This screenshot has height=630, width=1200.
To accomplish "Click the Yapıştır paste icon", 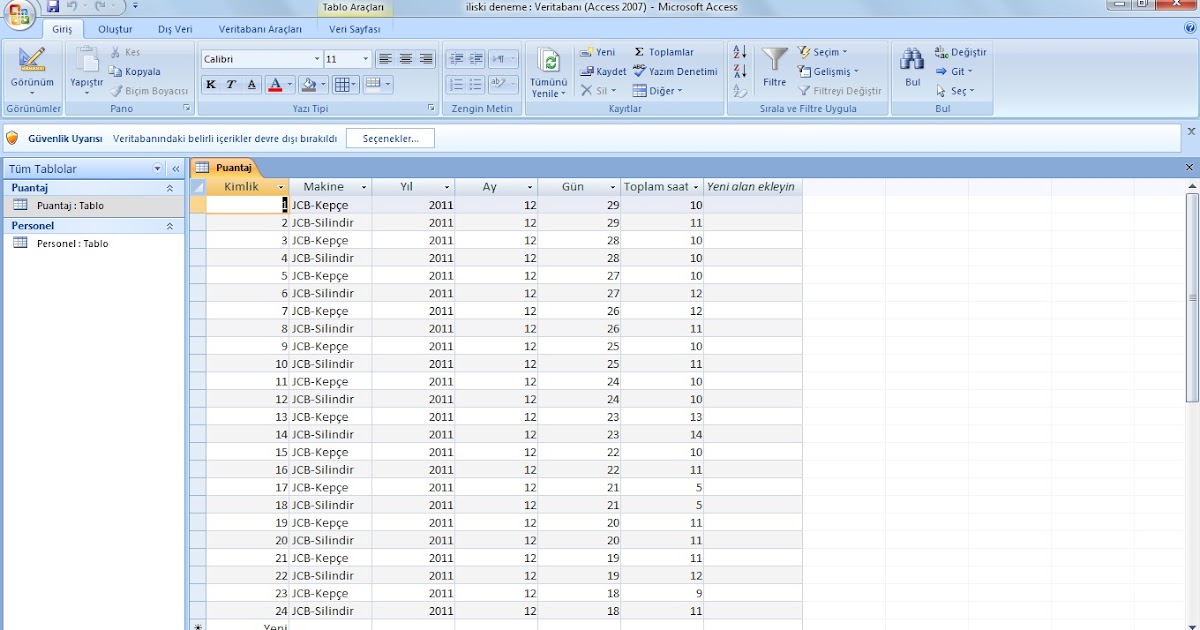I will click(87, 60).
